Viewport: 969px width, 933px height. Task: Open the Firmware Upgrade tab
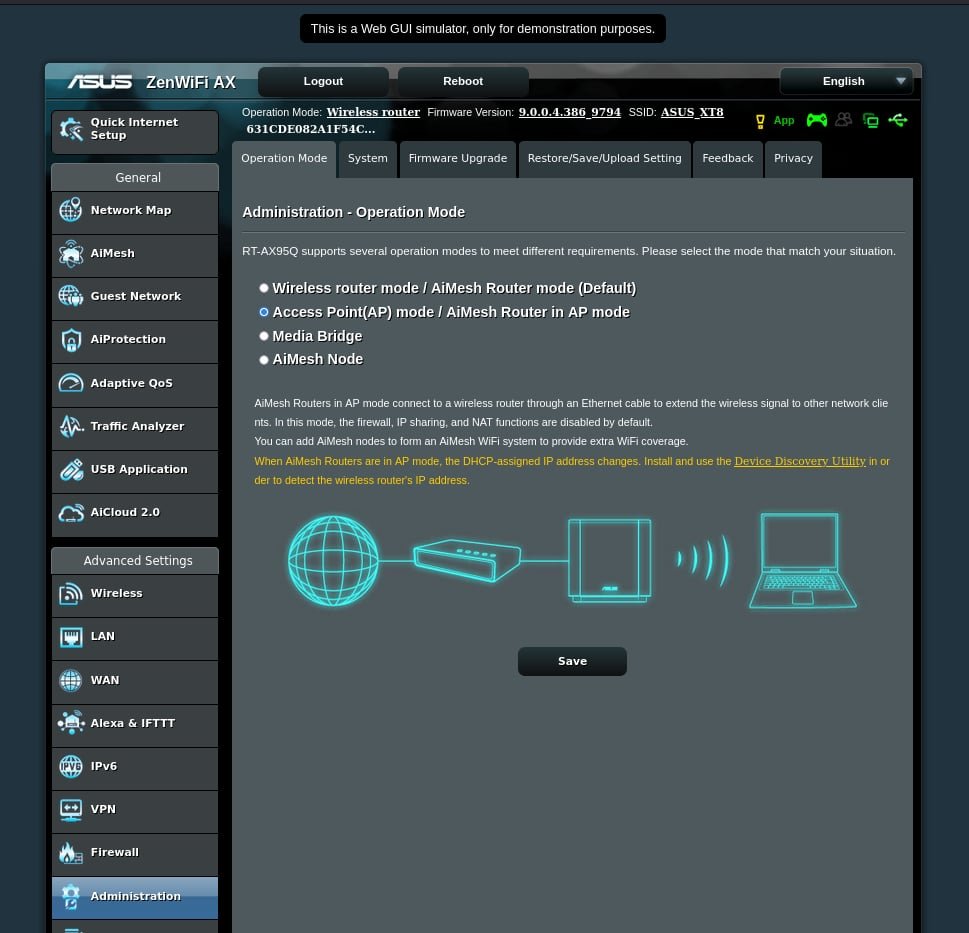pyautogui.click(x=458, y=159)
